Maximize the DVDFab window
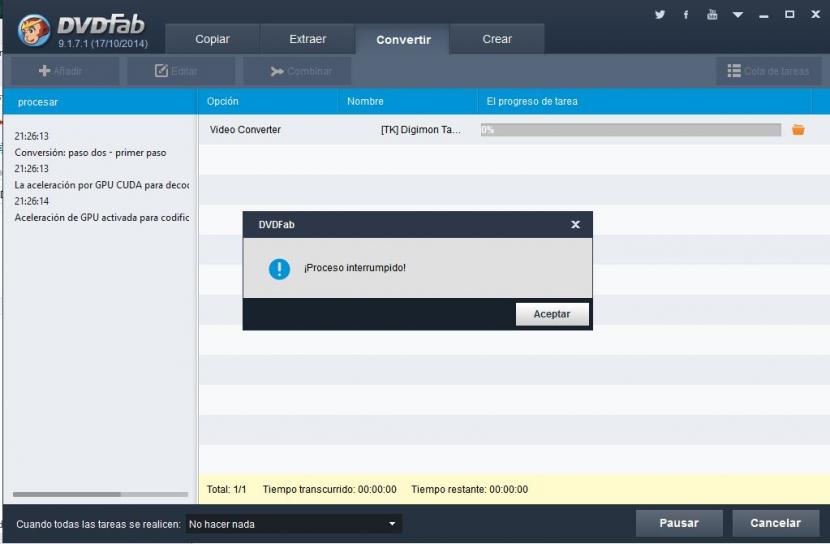 coord(789,14)
